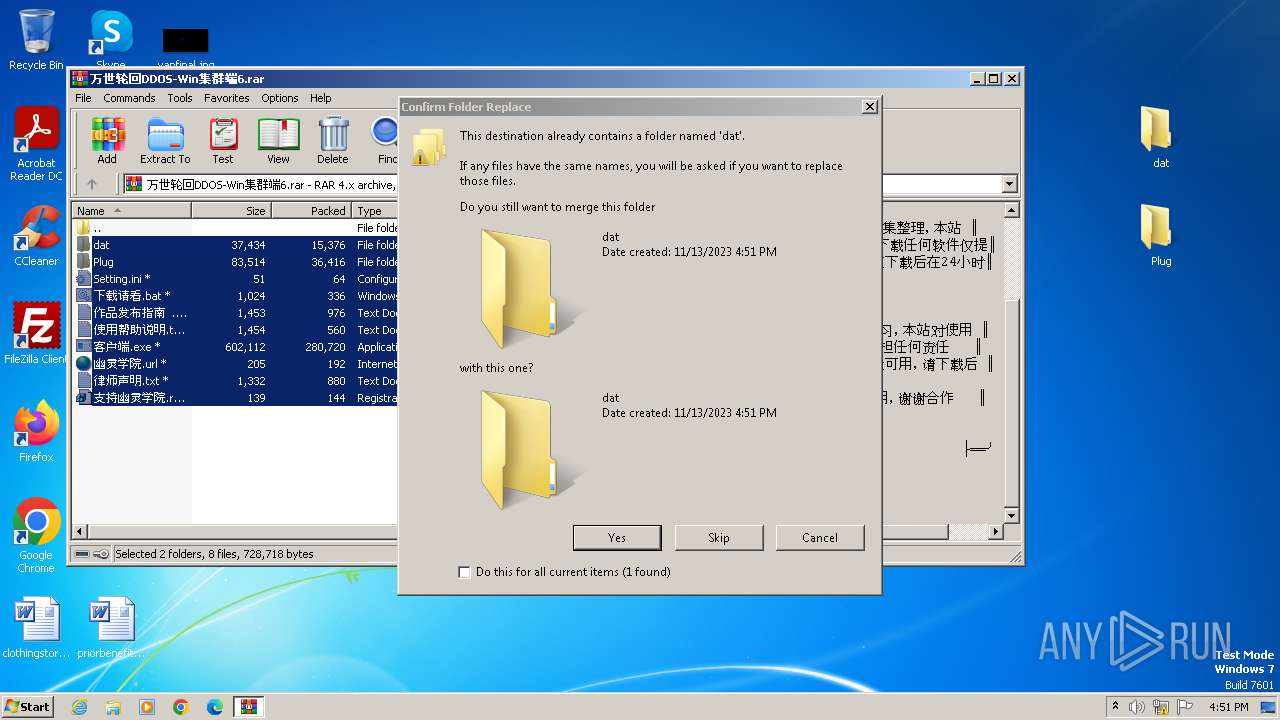Open the WinRAR address bar dropdown
Screen dimensions: 1280x720
(x=1009, y=184)
